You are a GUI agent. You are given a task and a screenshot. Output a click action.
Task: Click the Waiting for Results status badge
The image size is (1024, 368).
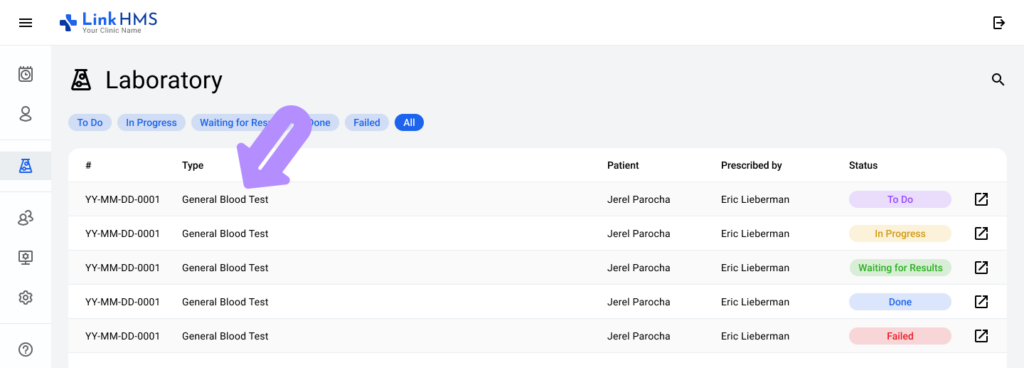[900, 268]
